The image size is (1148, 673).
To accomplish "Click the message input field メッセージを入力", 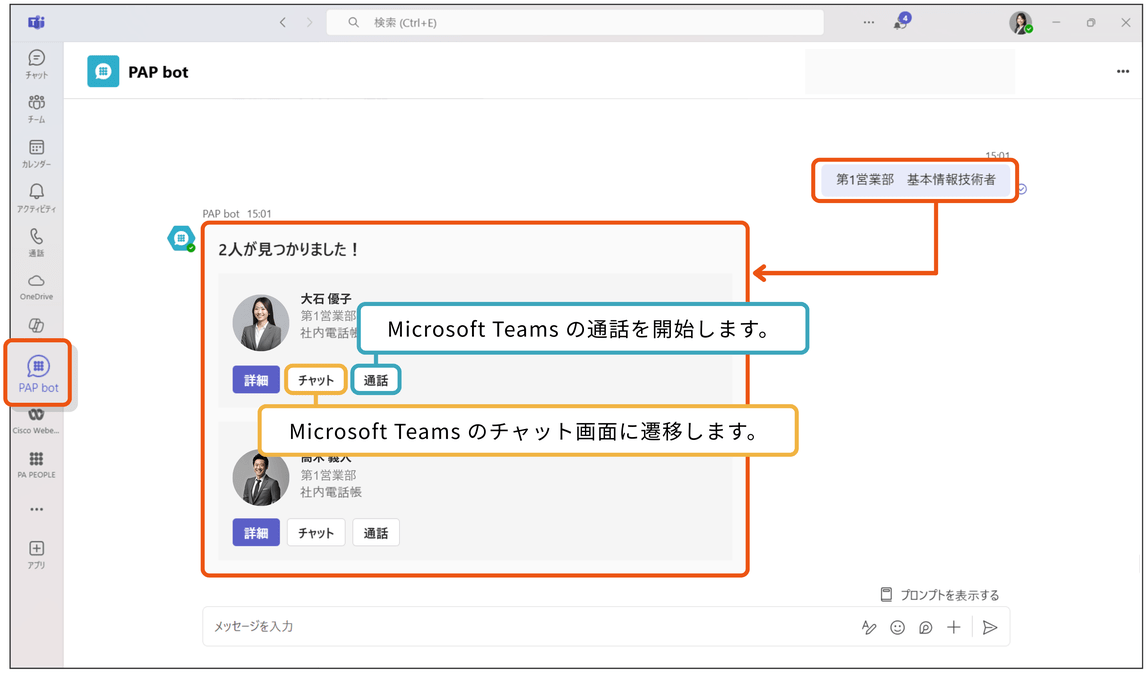I will click(x=527, y=626).
